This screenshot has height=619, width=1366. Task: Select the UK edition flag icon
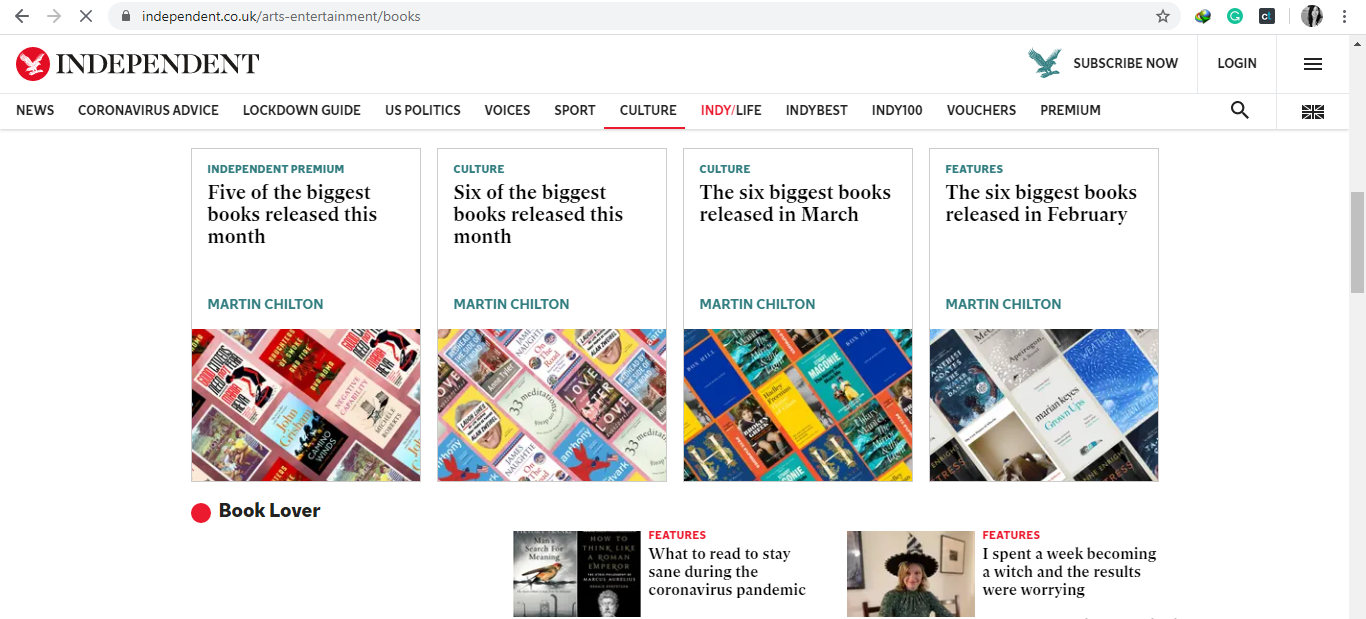(1313, 111)
